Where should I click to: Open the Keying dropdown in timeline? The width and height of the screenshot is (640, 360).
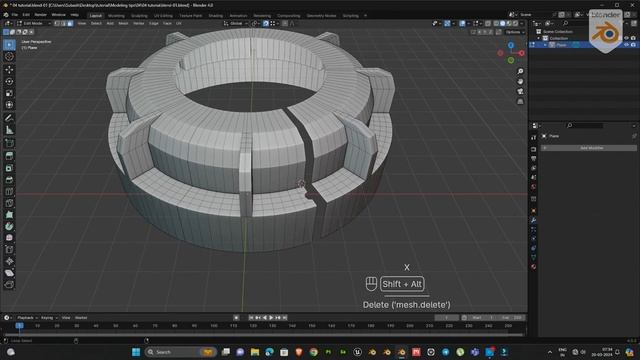pyautogui.click(x=49, y=318)
